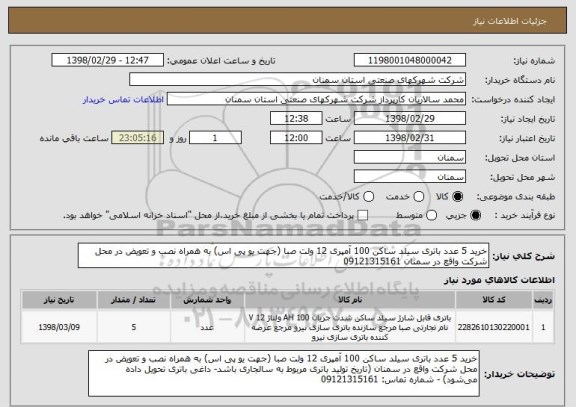This screenshot has height=407, width=576.
Task: Click the remaining days count field
Action: tap(215, 138)
